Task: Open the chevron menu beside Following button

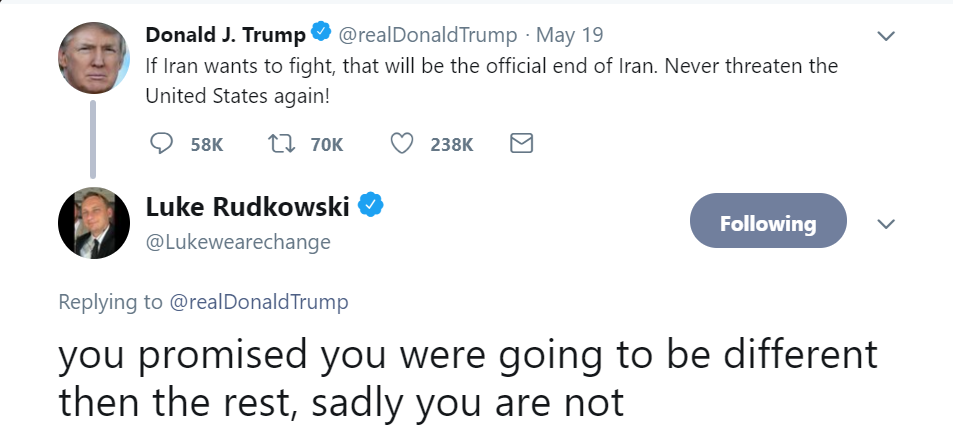Action: pos(885,223)
